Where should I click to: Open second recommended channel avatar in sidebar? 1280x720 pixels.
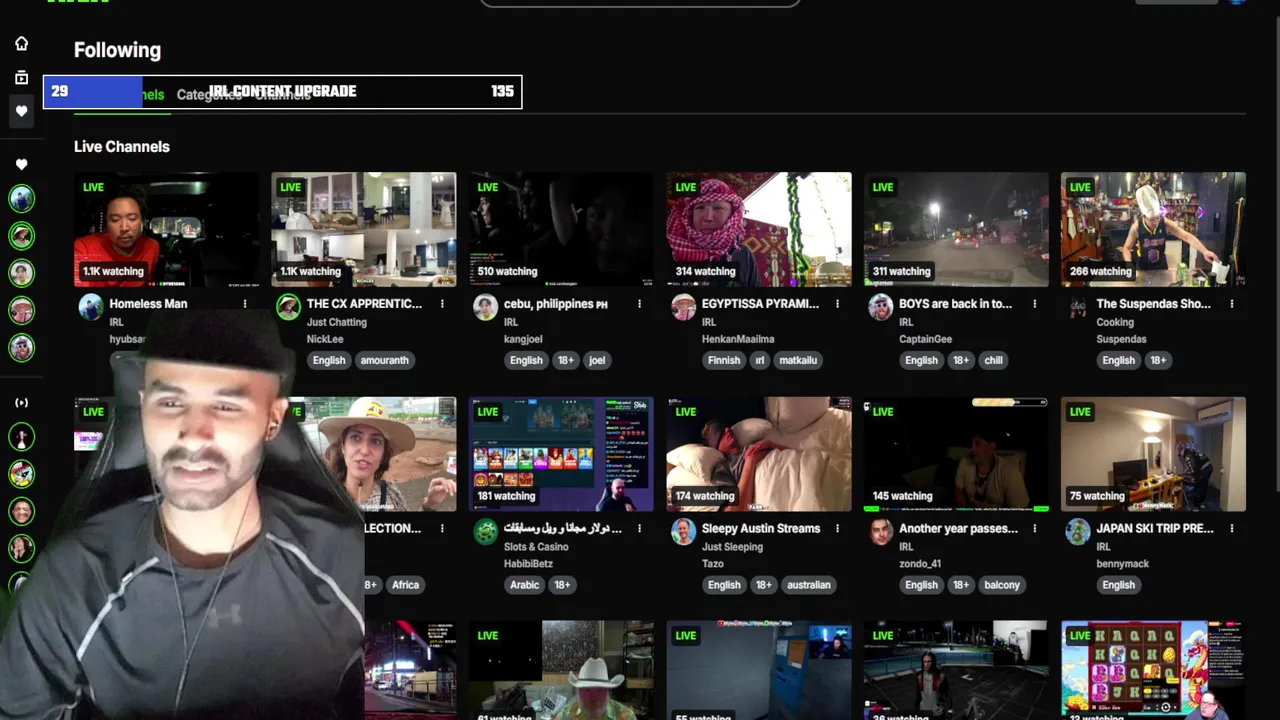[21, 474]
